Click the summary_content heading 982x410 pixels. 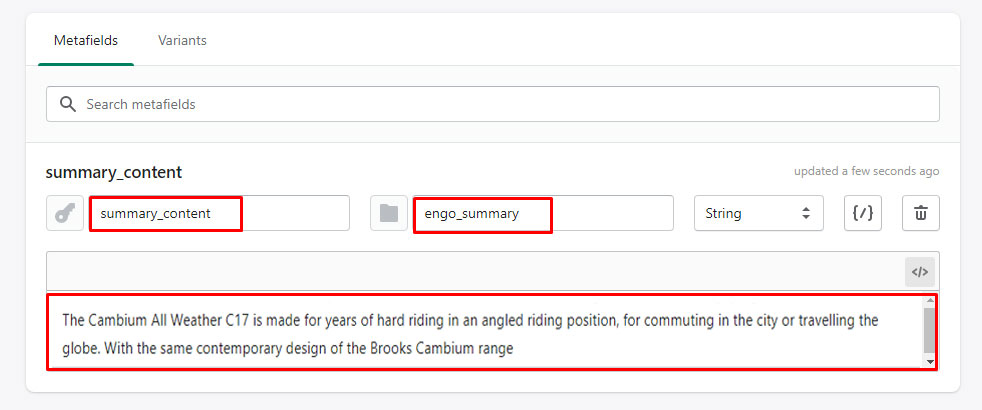coord(114,173)
